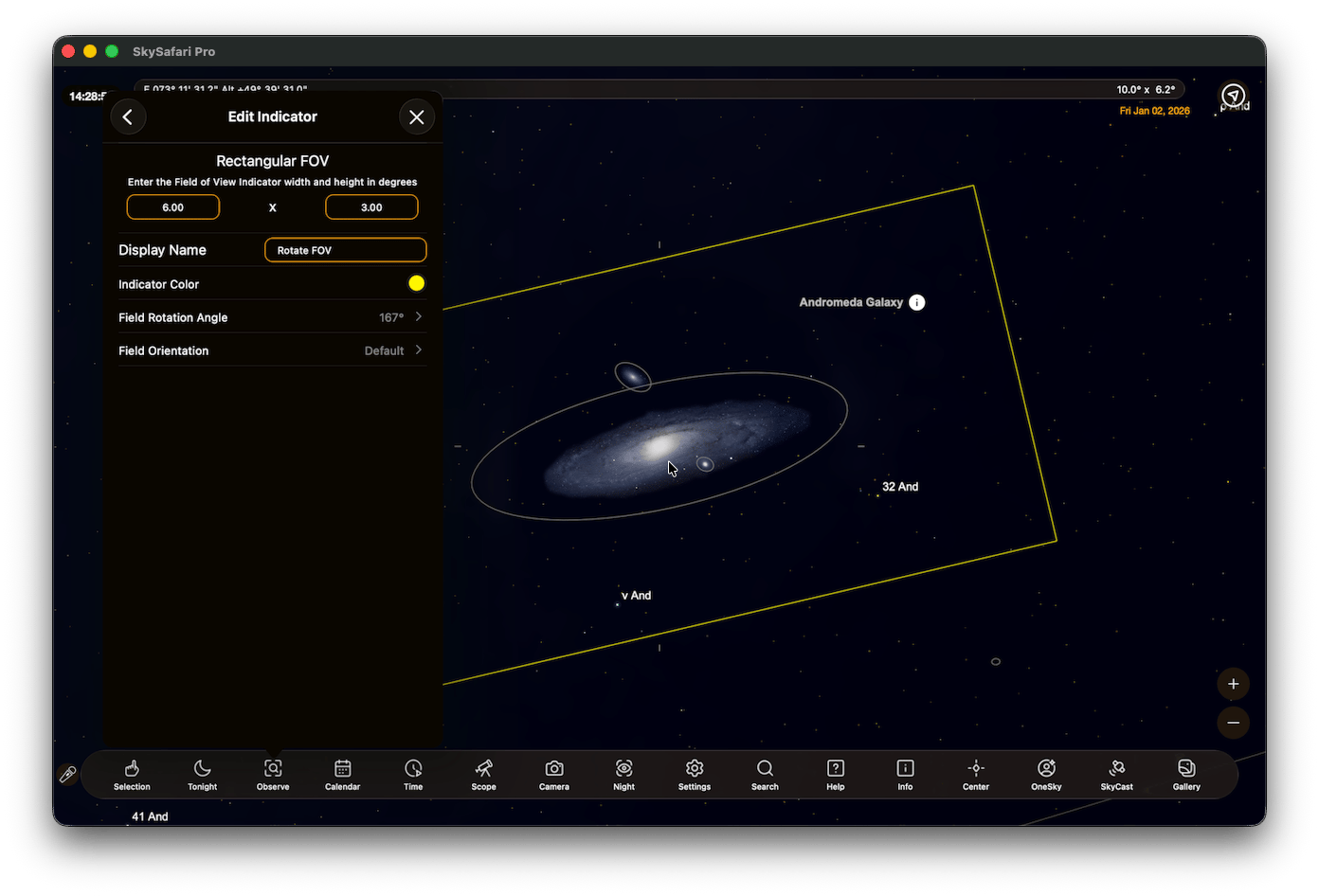Image resolution: width=1319 pixels, height=896 pixels.
Task: Open the Help panel
Action: (836, 775)
